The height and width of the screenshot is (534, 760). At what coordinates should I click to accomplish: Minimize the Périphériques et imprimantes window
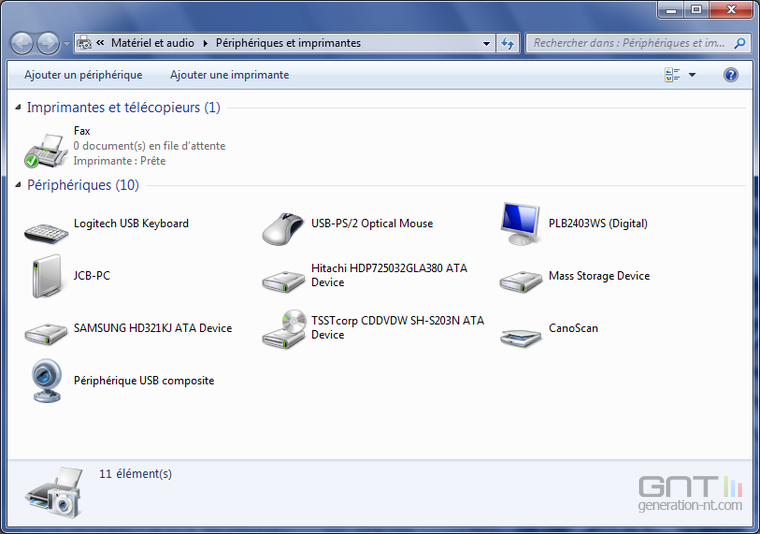pyautogui.click(x=671, y=10)
